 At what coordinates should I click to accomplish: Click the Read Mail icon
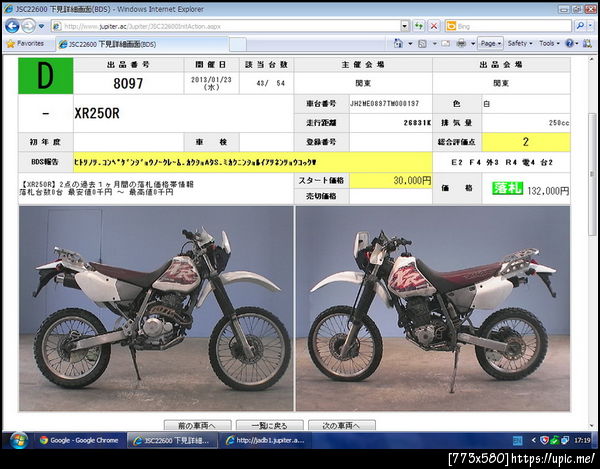pos(445,44)
